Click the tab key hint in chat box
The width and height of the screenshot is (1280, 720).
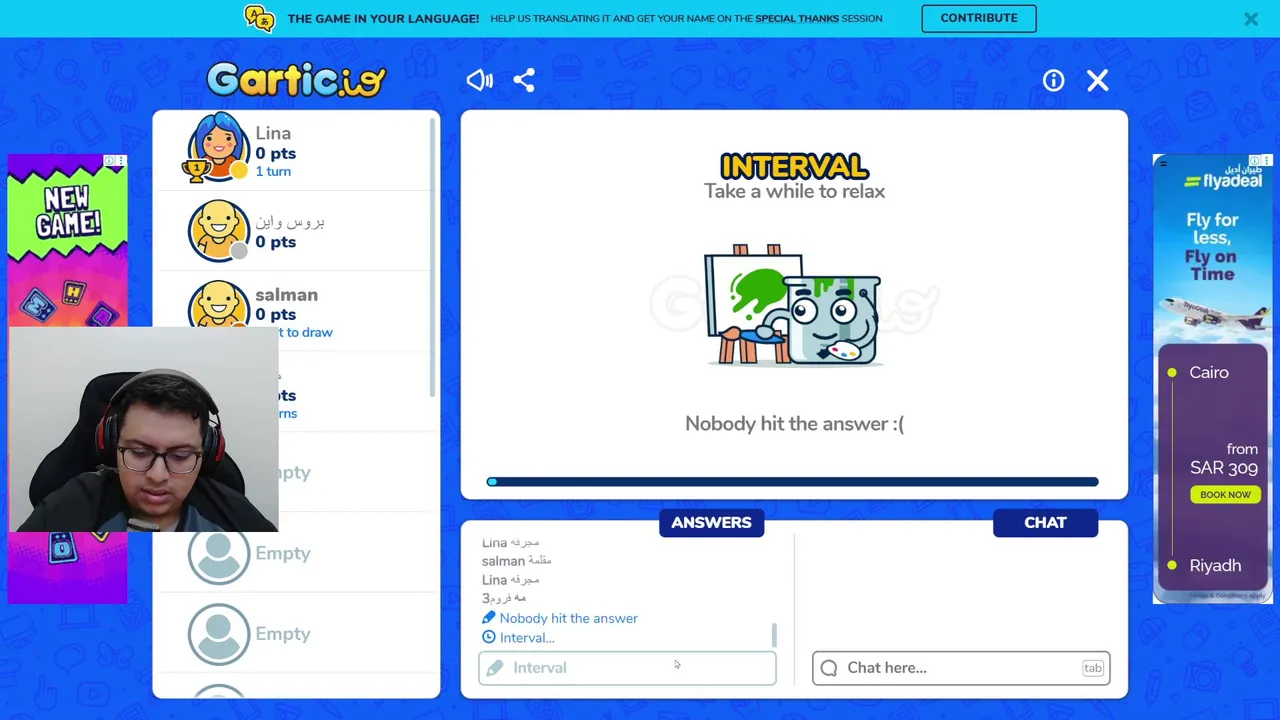[x=1092, y=668]
